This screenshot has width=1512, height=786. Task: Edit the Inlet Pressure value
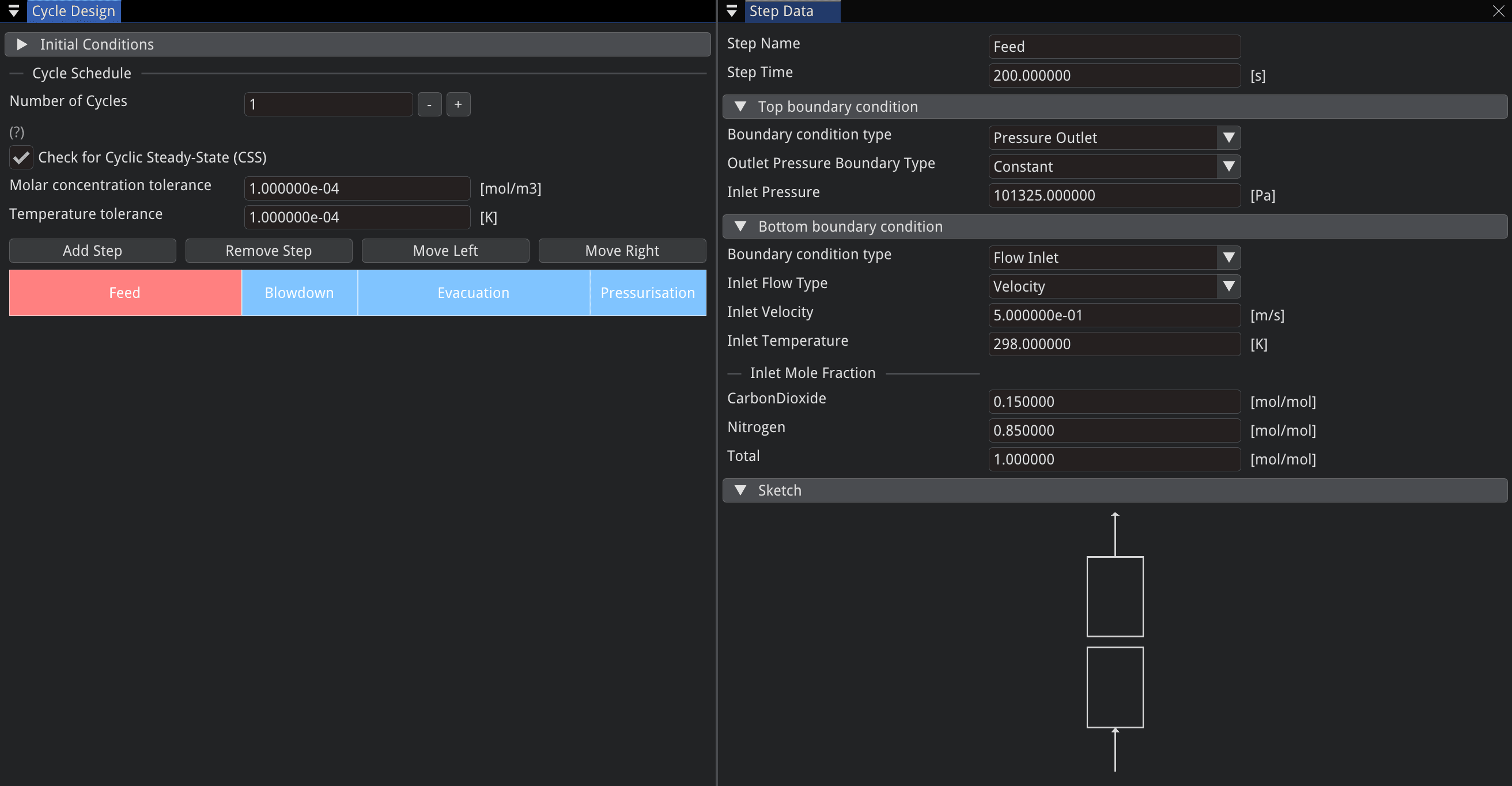pos(1114,195)
